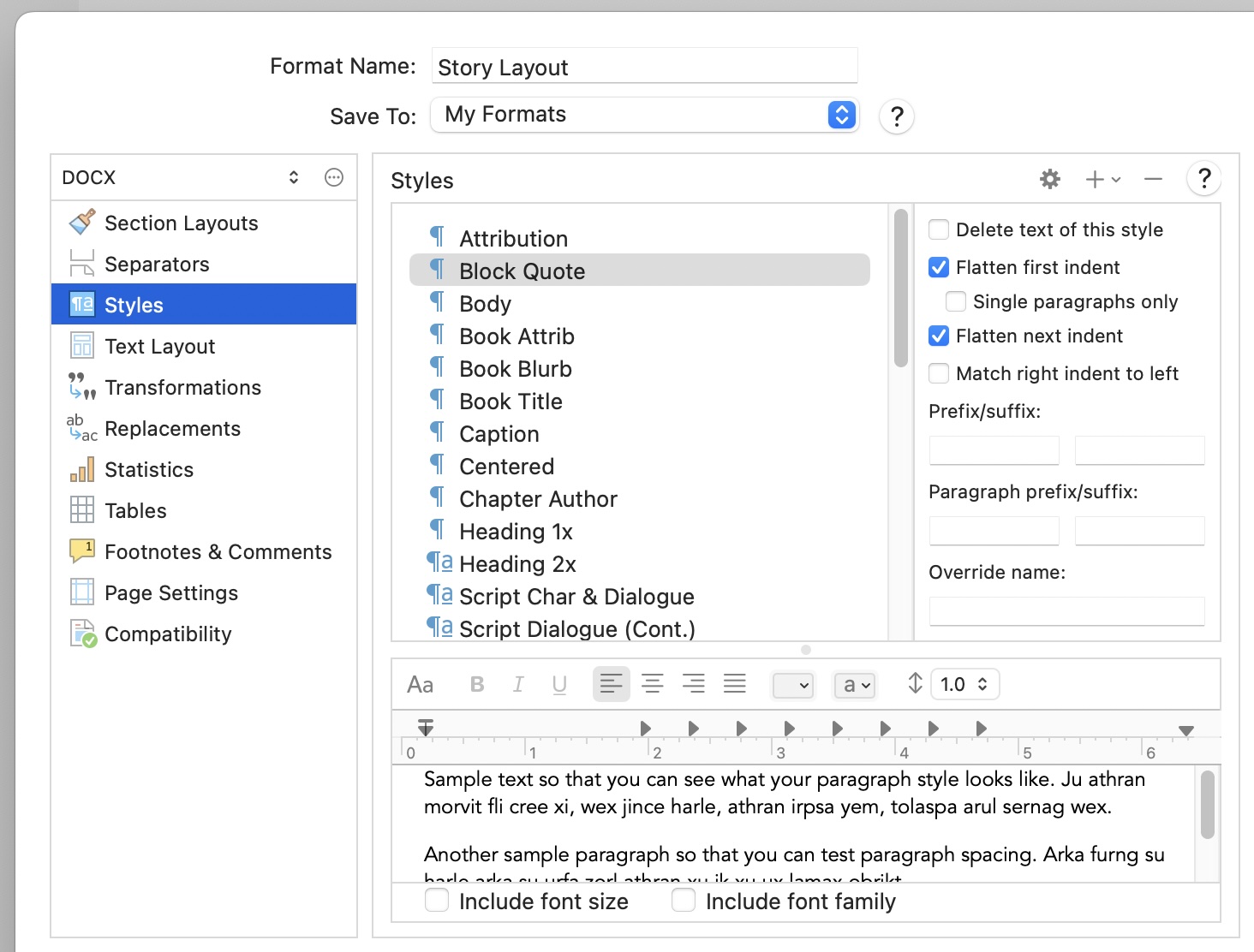Image resolution: width=1254 pixels, height=952 pixels.
Task: Click the Bold formatting icon
Action: [x=477, y=684]
